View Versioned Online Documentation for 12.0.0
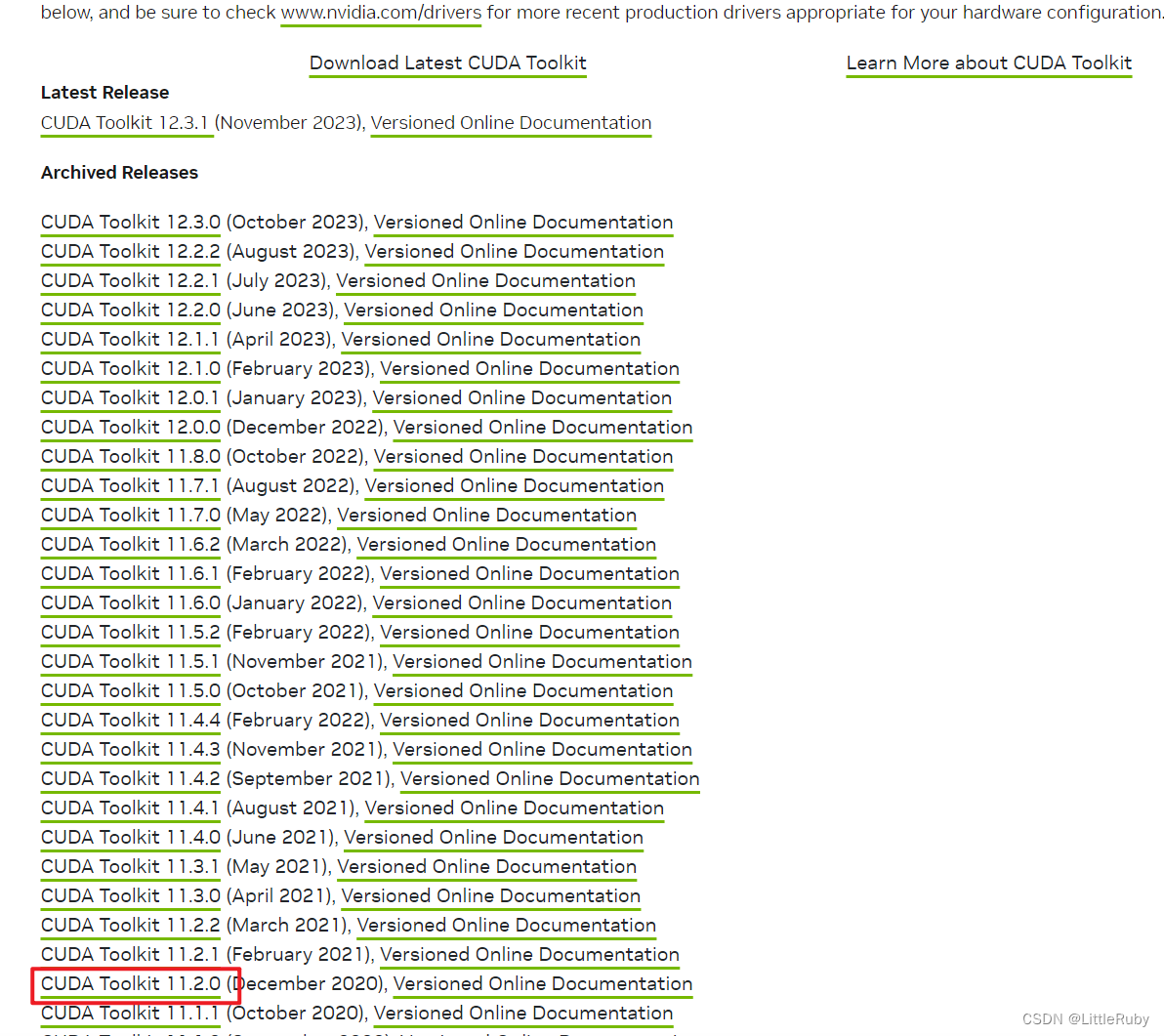1164x1036 pixels. coord(543,428)
